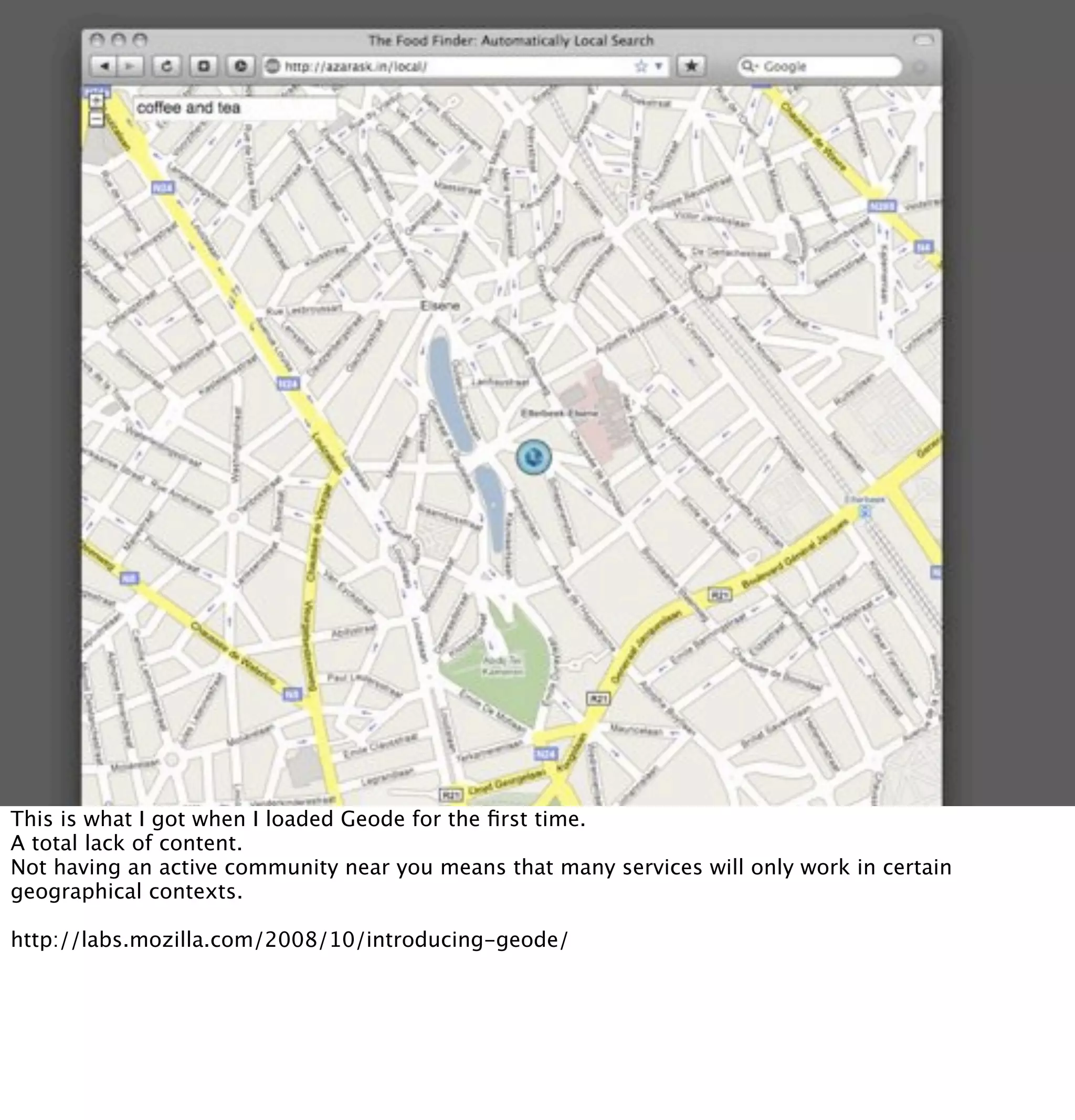This screenshot has height=1120, width=1075.
Task: Click the globe site icon in address bar
Action: coord(273,67)
